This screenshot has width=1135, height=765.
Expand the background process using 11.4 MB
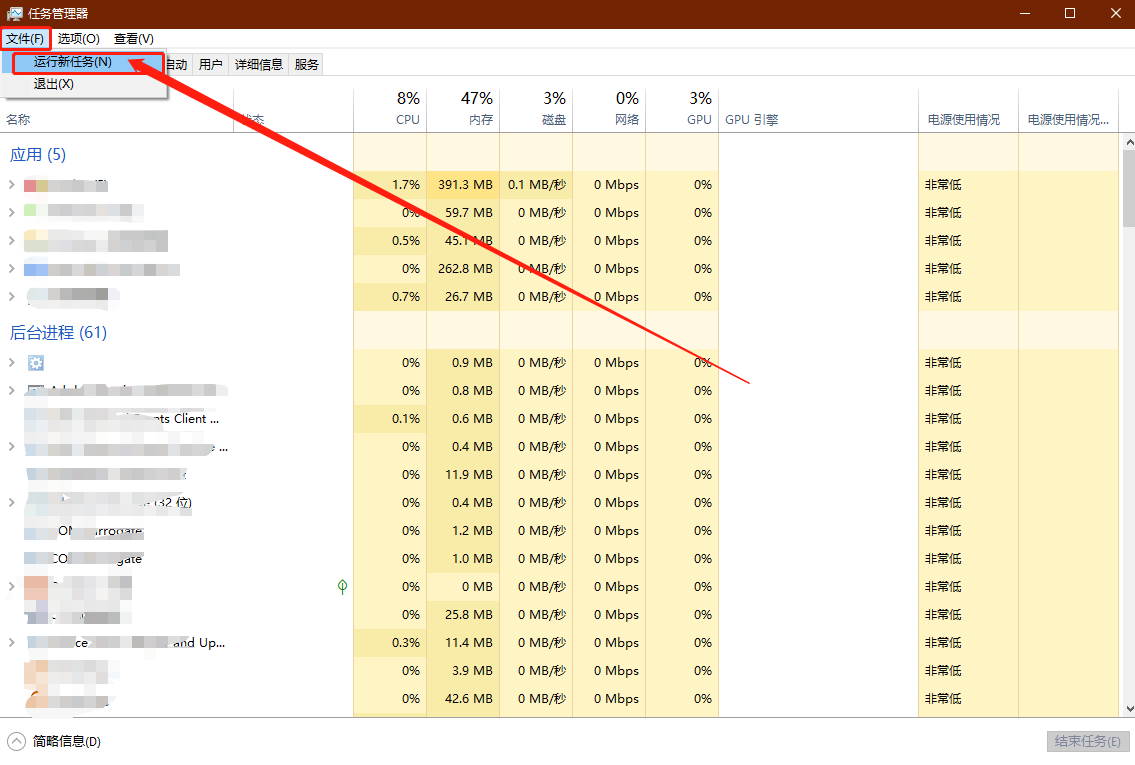click(12, 643)
